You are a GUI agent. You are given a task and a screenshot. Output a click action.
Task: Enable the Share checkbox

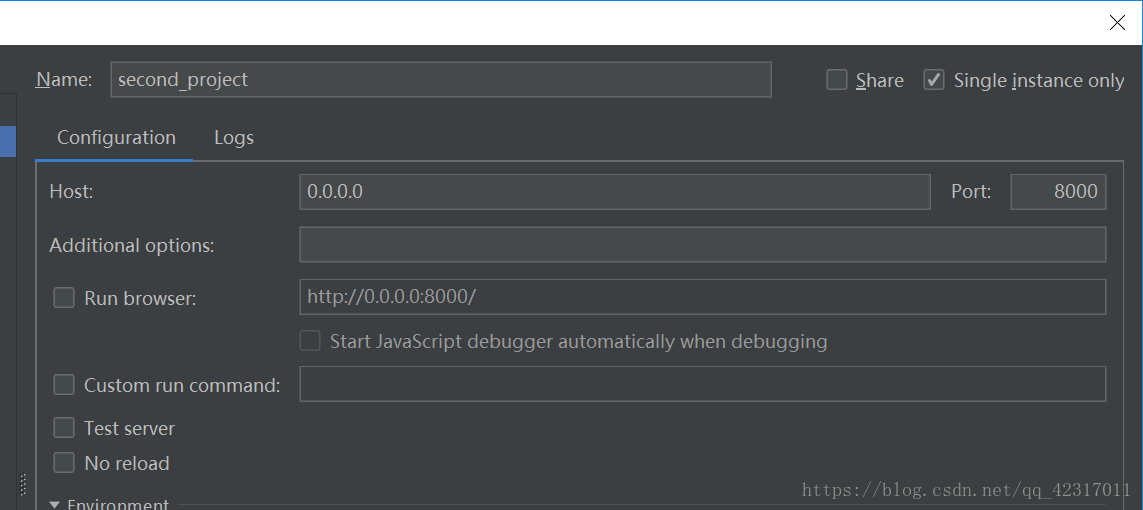[x=836, y=79]
